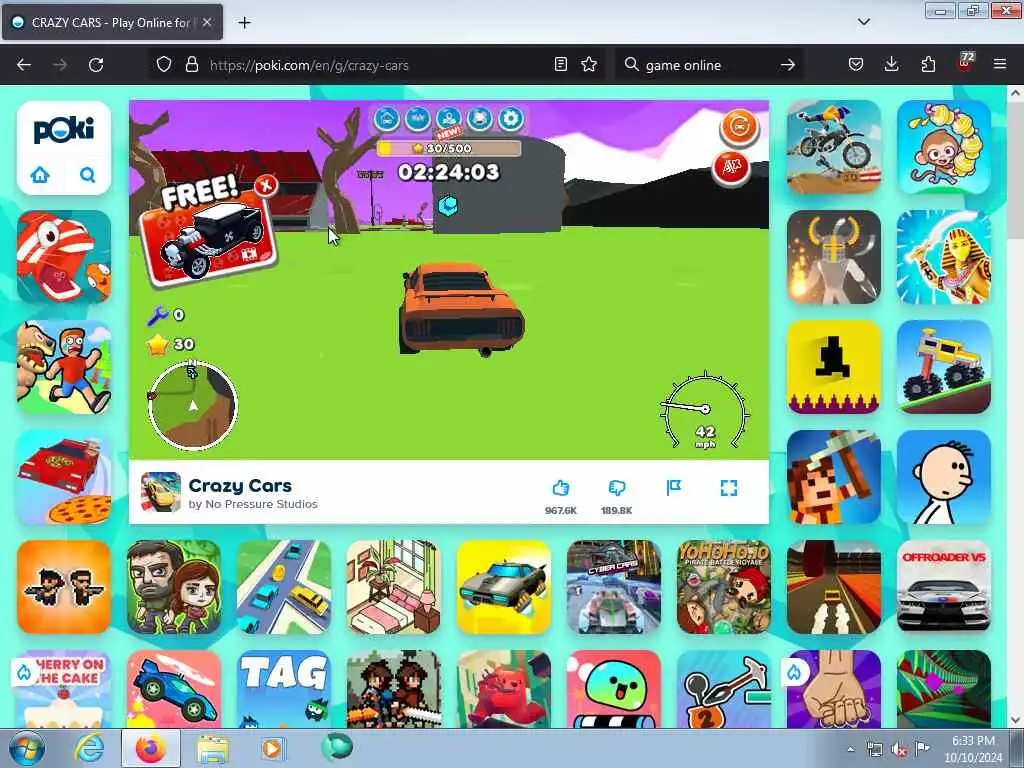Open the horned viking warrior game thumbnail
This screenshot has height=768, width=1024.
(834, 257)
